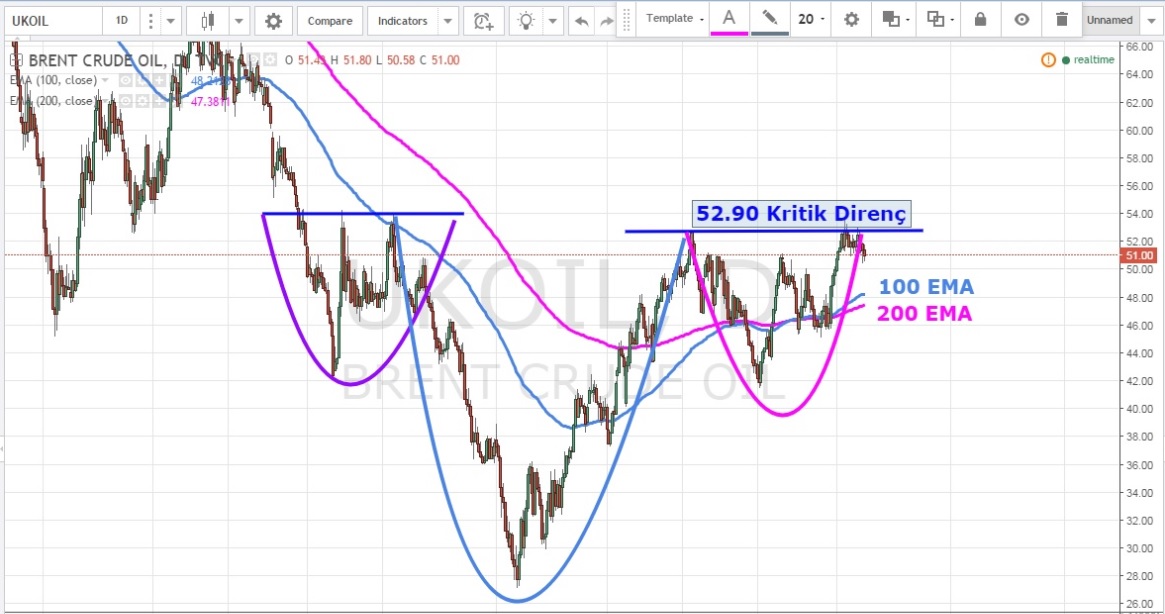
Task: Open chart properties gear in main toolbar
Action: coord(273,20)
